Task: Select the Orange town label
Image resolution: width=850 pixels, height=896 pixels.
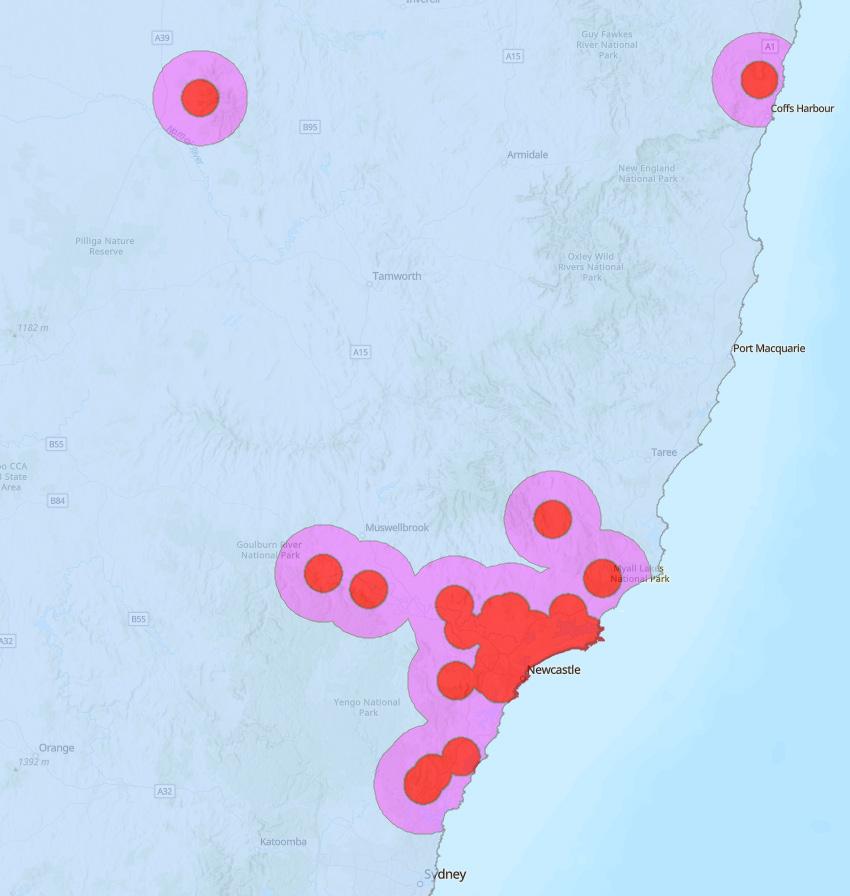Action: pyautogui.click(x=57, y=747)
